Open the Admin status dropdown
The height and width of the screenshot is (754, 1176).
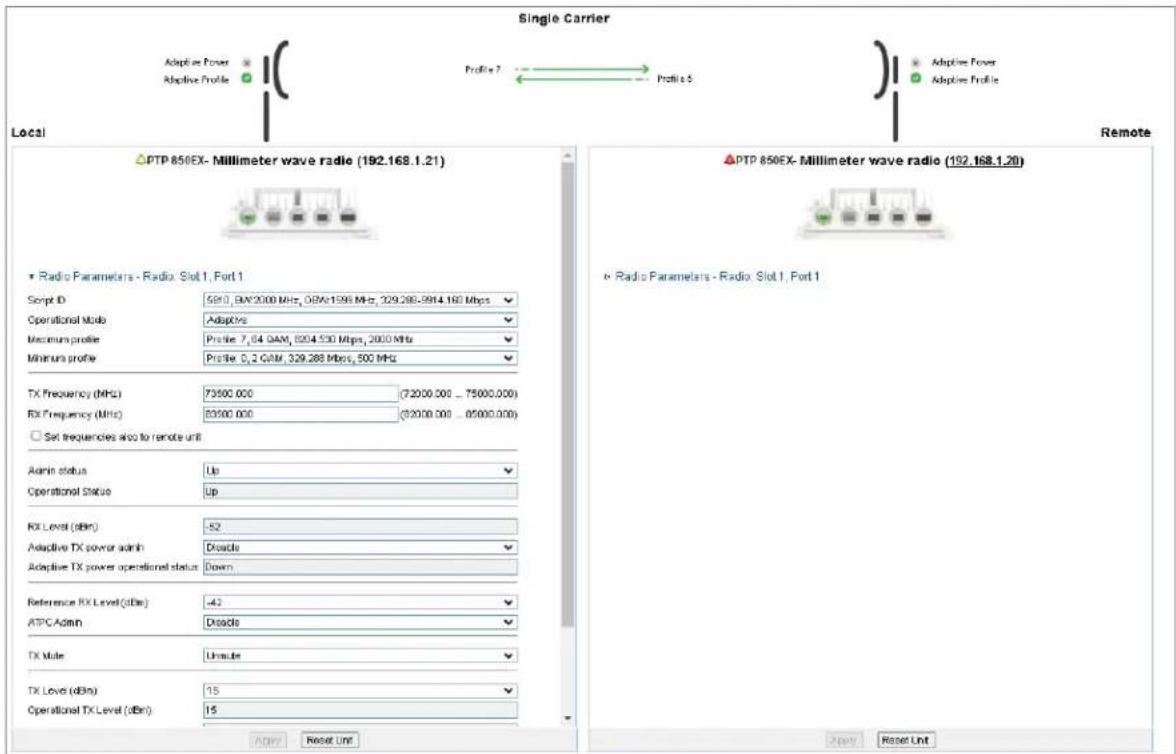[360, 470]
